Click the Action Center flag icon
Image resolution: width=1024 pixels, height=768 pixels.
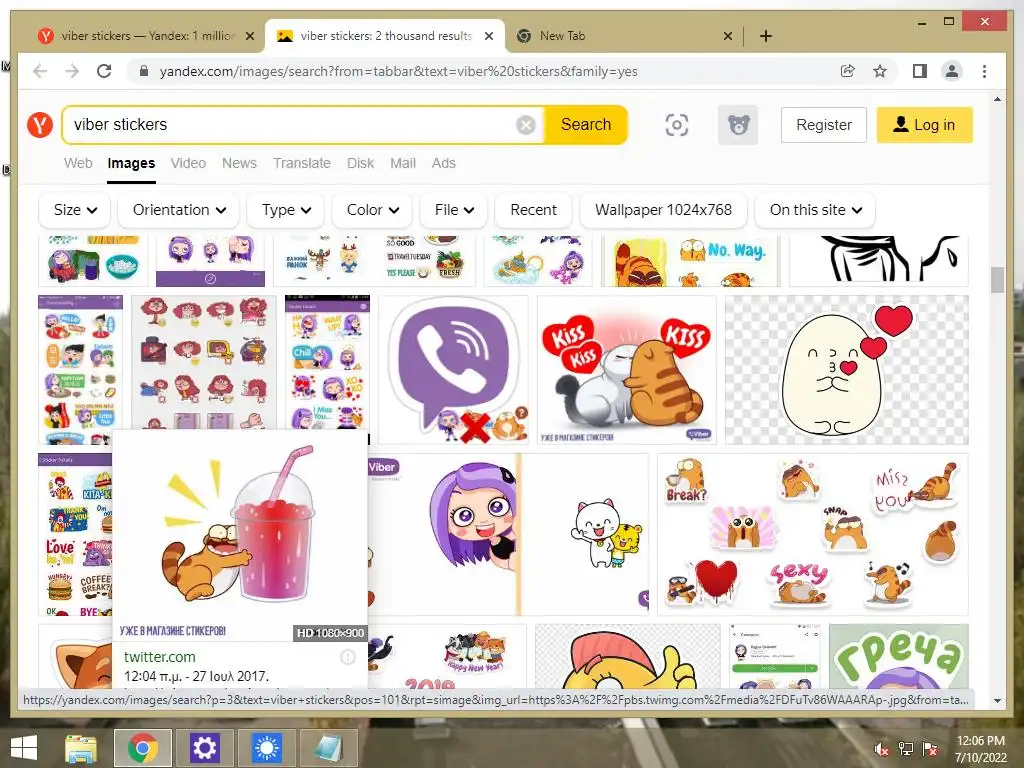click(929, 749)
